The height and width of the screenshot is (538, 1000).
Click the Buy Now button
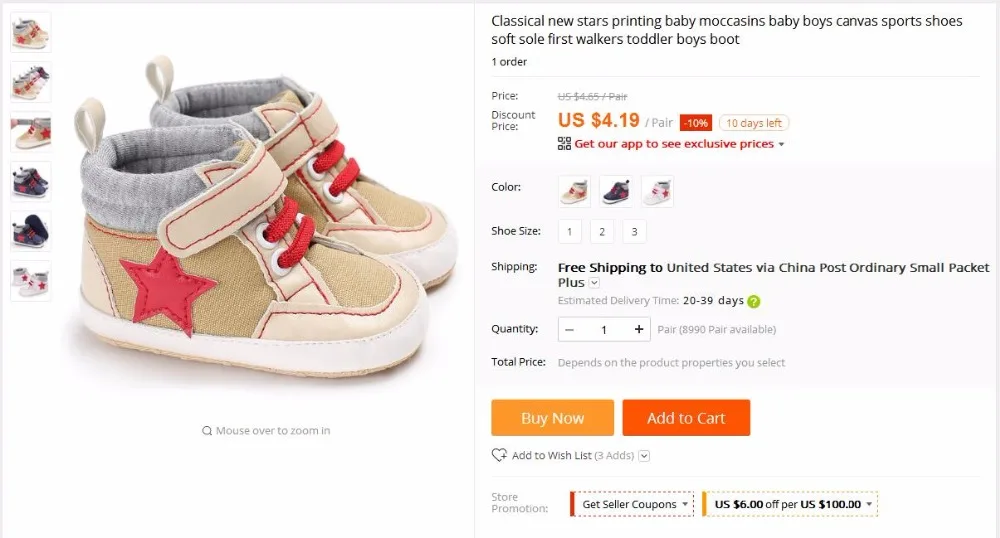(x=552, y=418)
